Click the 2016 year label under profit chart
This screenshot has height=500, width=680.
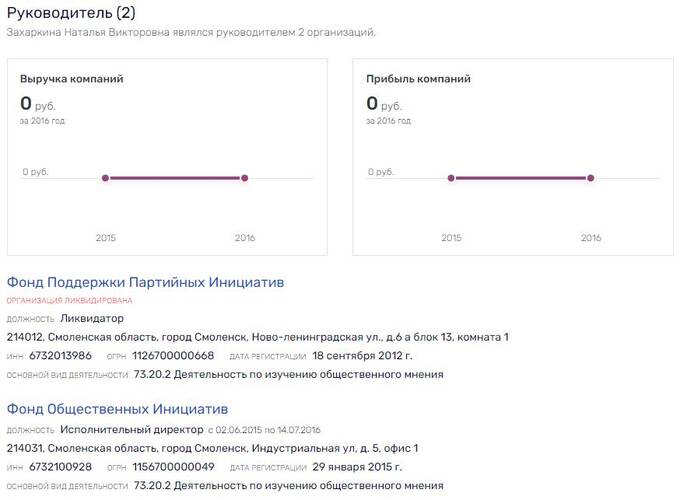[x=591, y=238]
